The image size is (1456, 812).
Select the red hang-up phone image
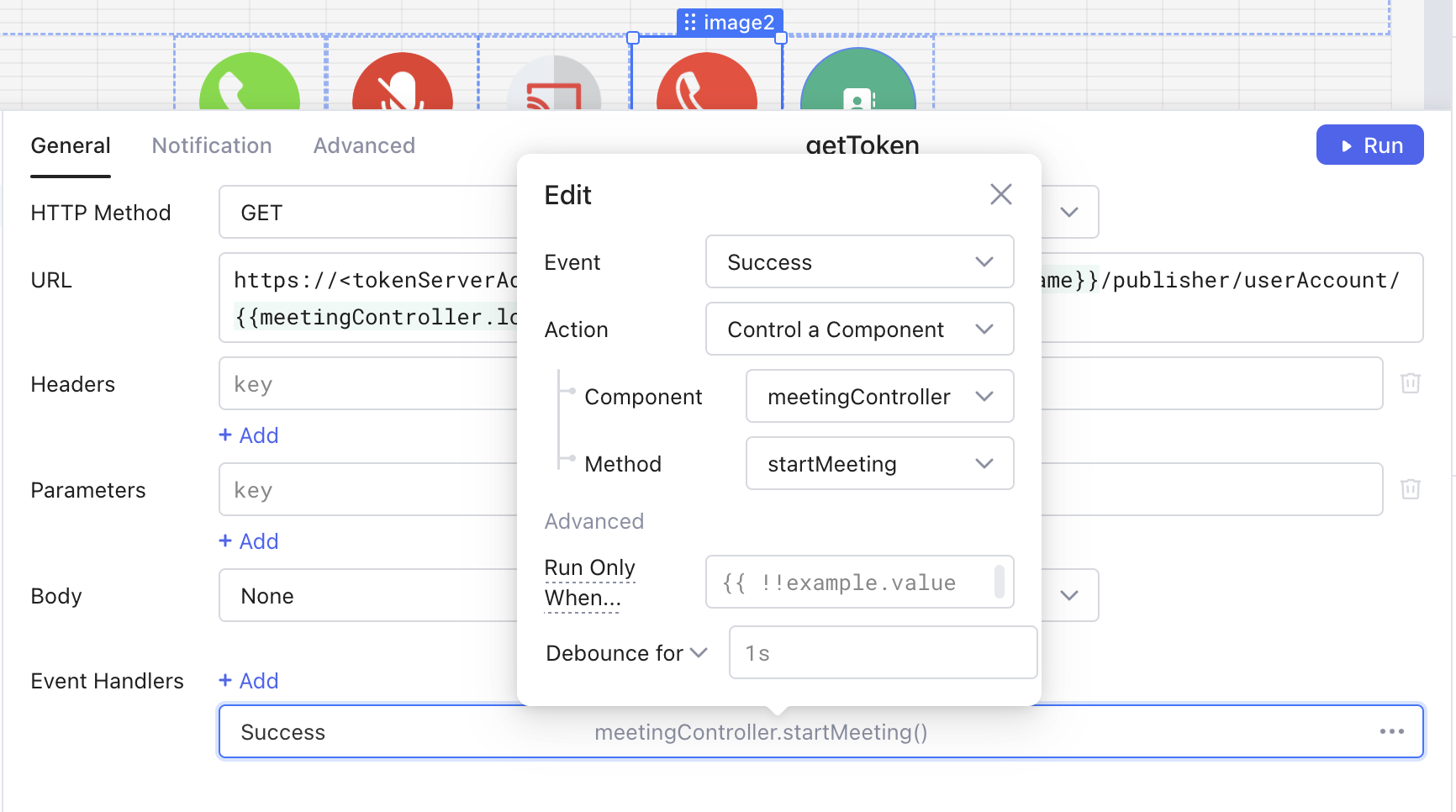706,84
